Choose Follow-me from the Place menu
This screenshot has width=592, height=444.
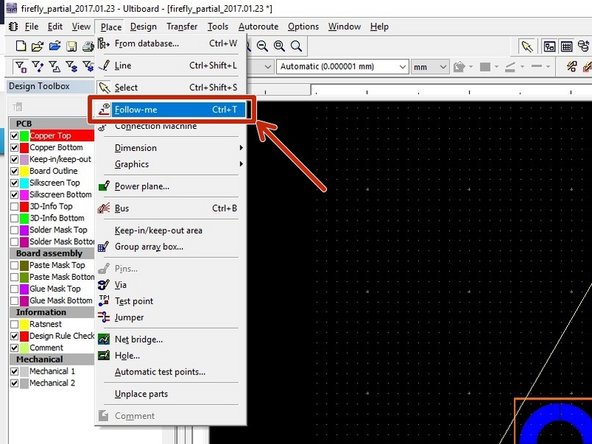click(x=172, y=109)
